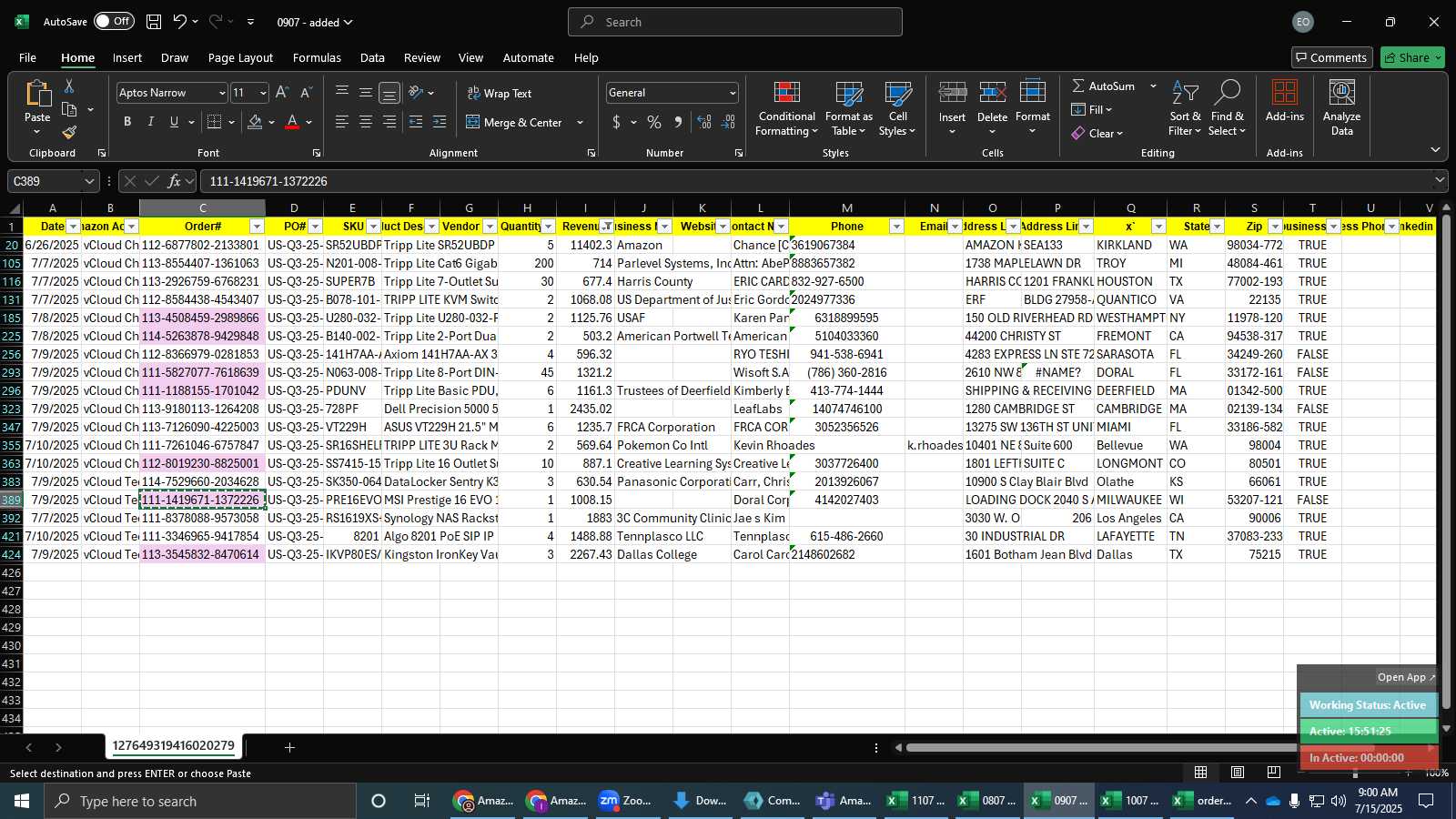
Task: Toggle the AutoSave switch
Action: point(114,21)
